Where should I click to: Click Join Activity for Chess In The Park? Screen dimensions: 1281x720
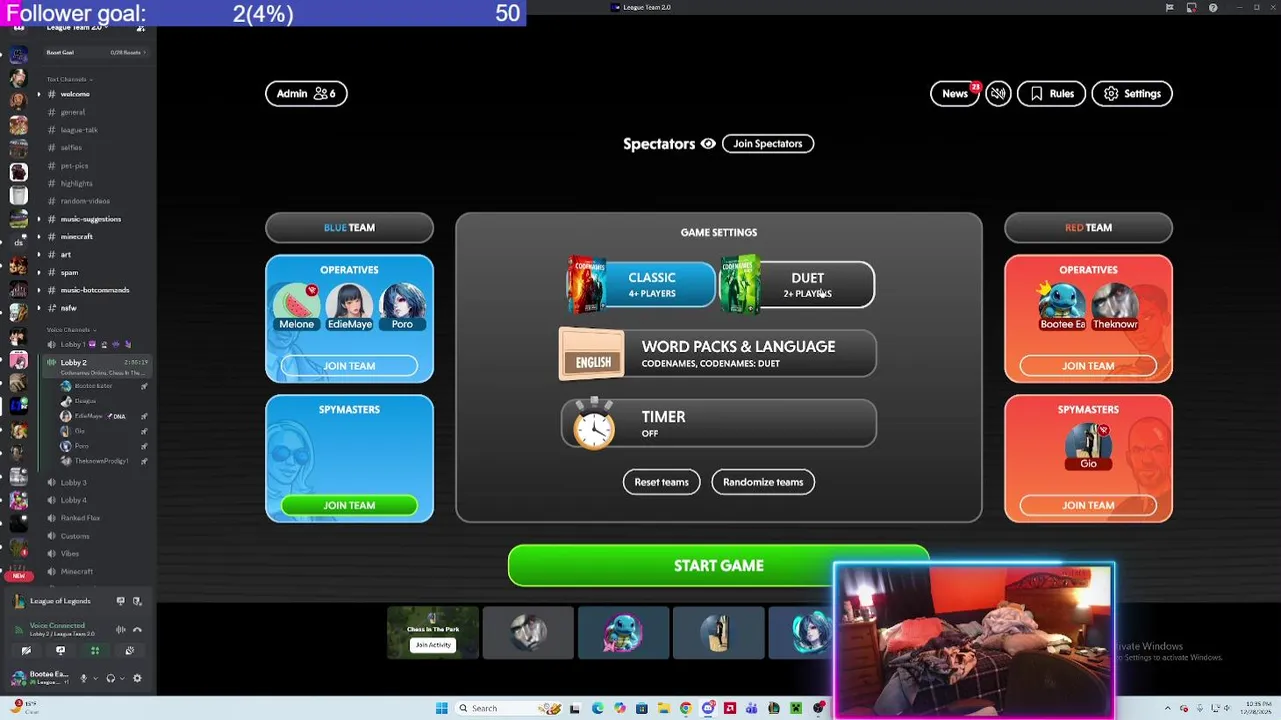[433, 645]
